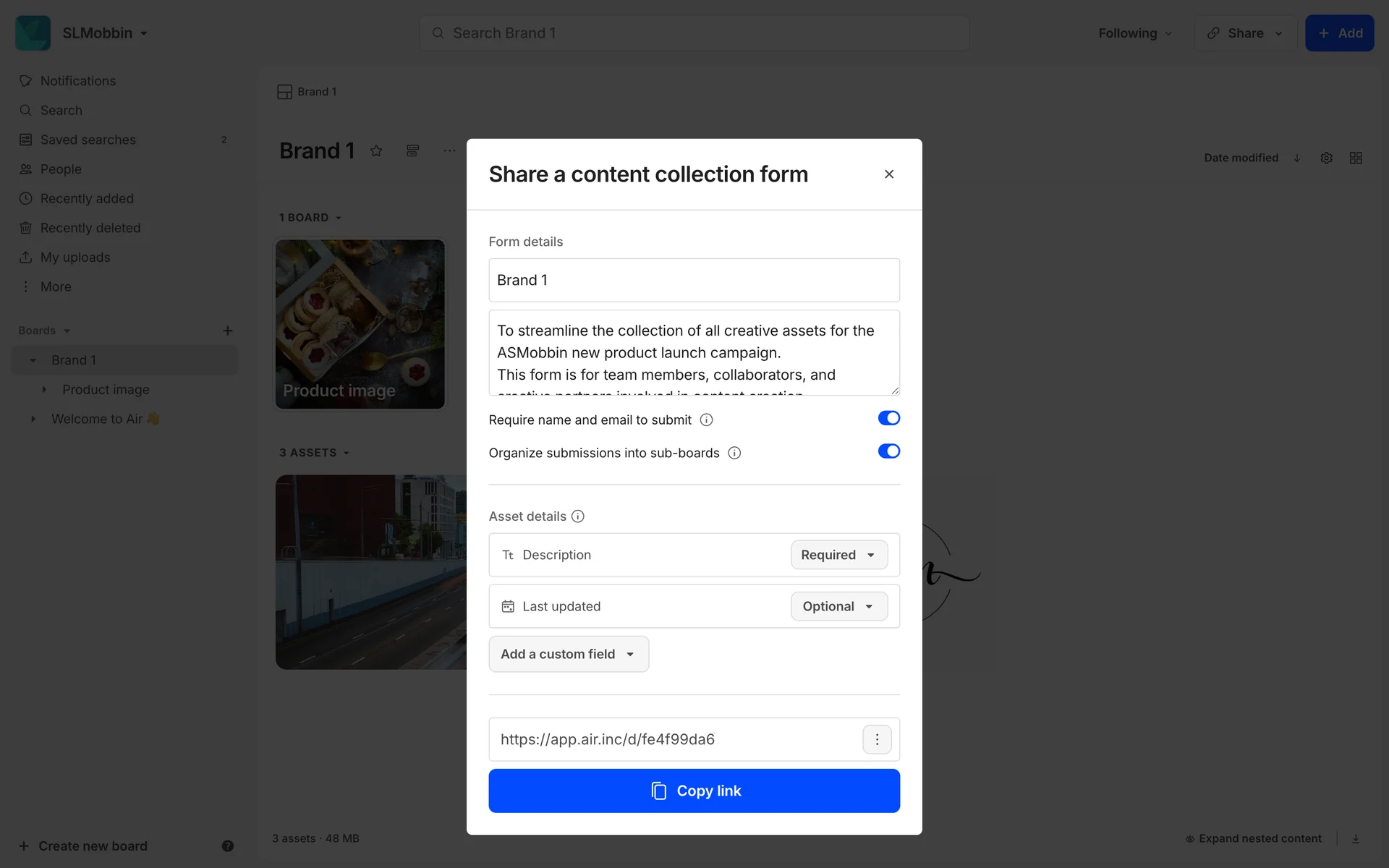Open the grid view layout icon
1389x868 pixels.
1356,158
